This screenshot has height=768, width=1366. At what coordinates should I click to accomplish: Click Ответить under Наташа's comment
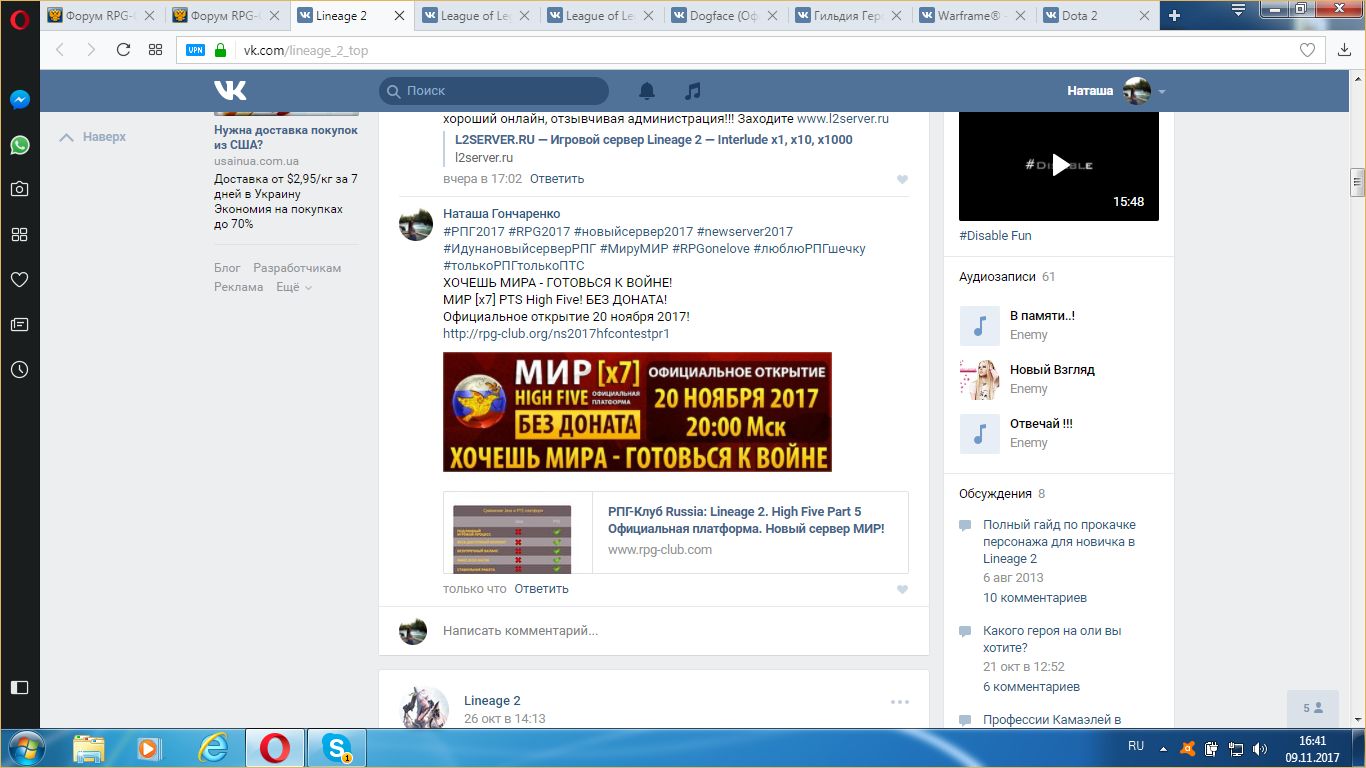[541, 589]
